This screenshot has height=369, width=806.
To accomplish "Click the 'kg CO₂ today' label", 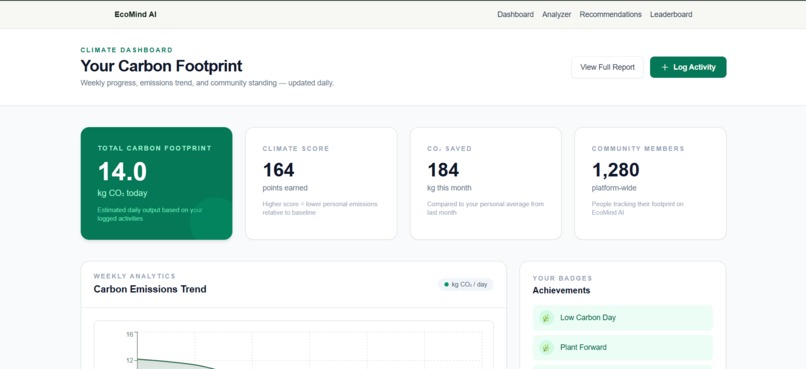I will (122, 193).
